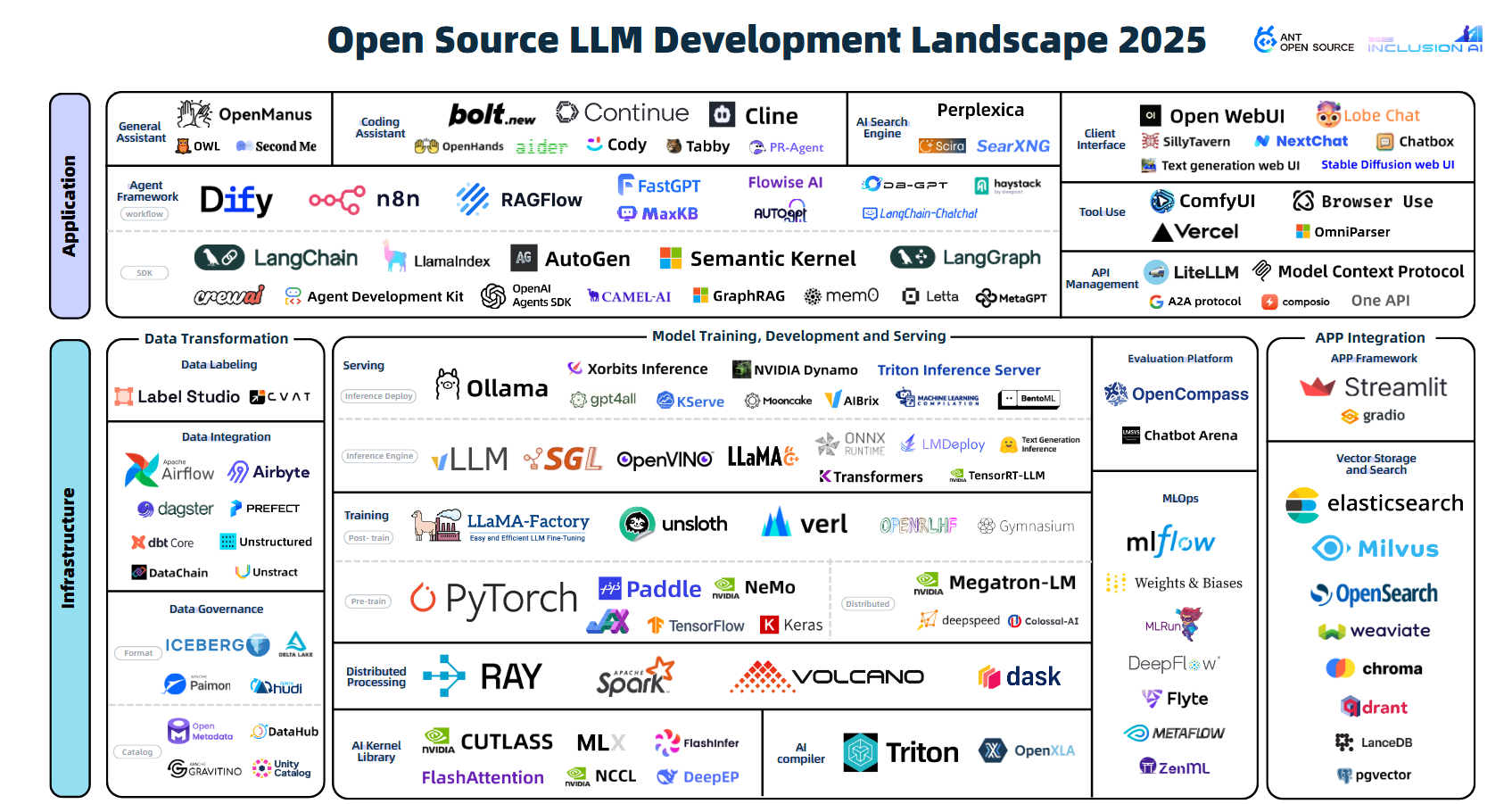Click the Chatbot Arena label
Screen dimensions: 1512x804
tap(1191, 435)
